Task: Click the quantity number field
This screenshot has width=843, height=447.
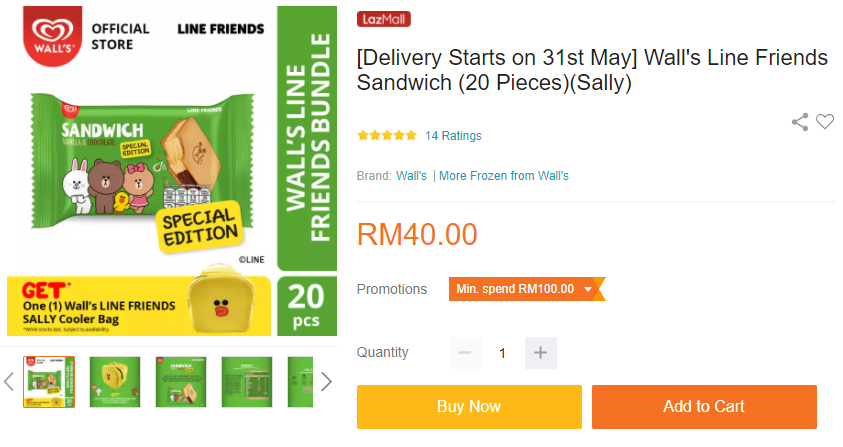Action: (x=502, y=353)
